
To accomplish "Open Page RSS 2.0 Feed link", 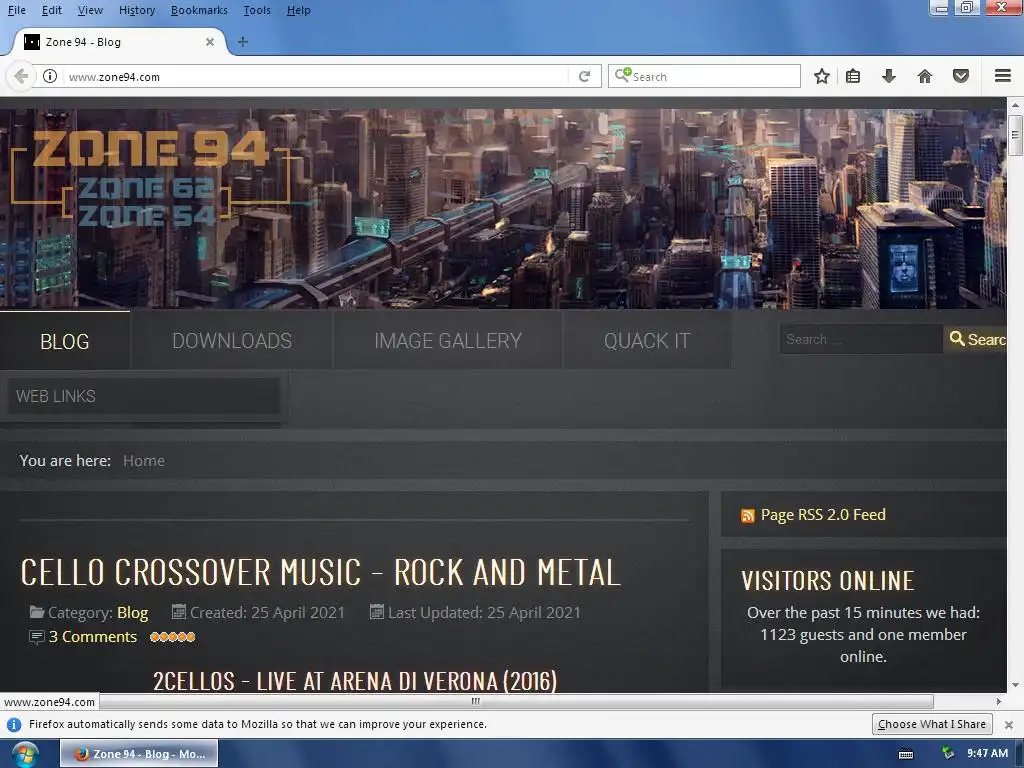I will (x=823, y=515).
